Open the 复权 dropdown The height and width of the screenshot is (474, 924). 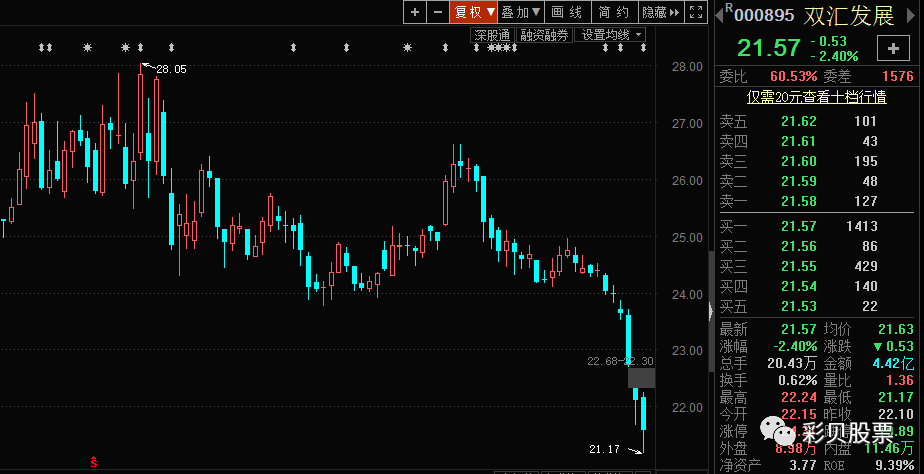(x=474, y=12)
